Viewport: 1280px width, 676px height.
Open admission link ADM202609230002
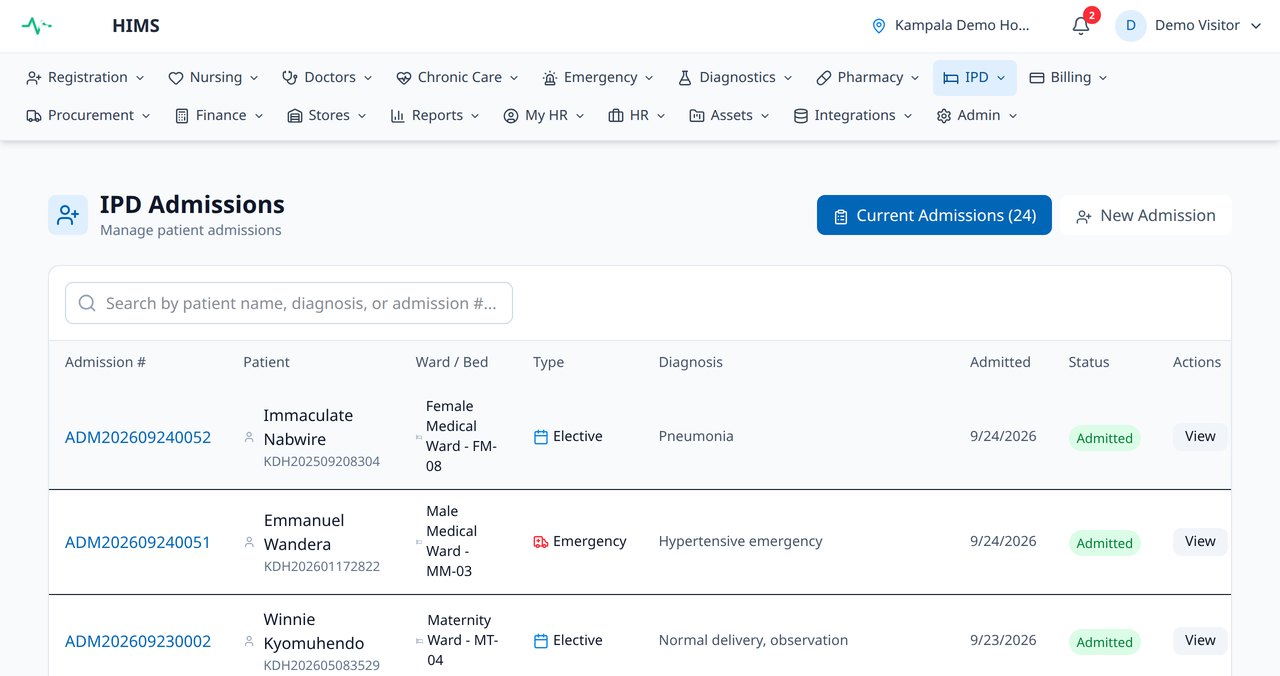click(138, 642)
